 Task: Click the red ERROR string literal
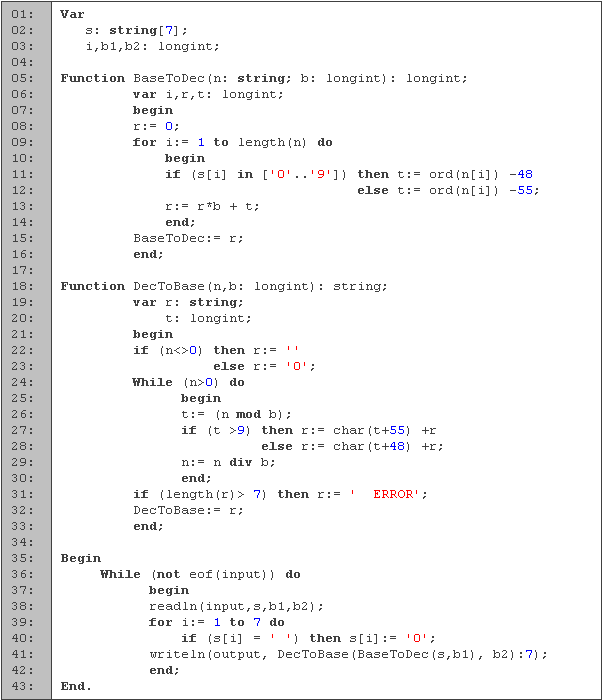(x=385, y=495)
